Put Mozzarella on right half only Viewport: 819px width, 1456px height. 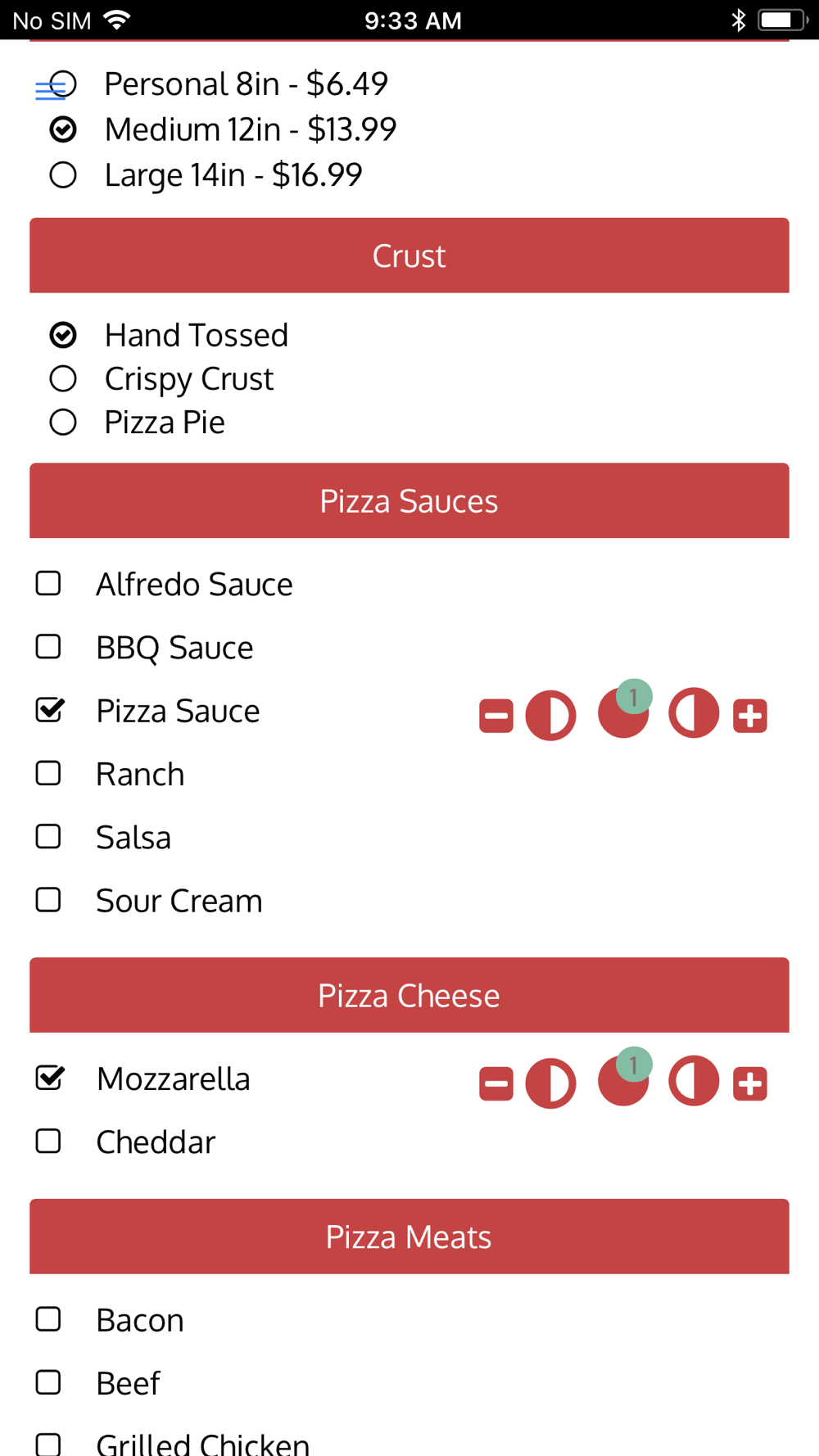(694, 1082)
